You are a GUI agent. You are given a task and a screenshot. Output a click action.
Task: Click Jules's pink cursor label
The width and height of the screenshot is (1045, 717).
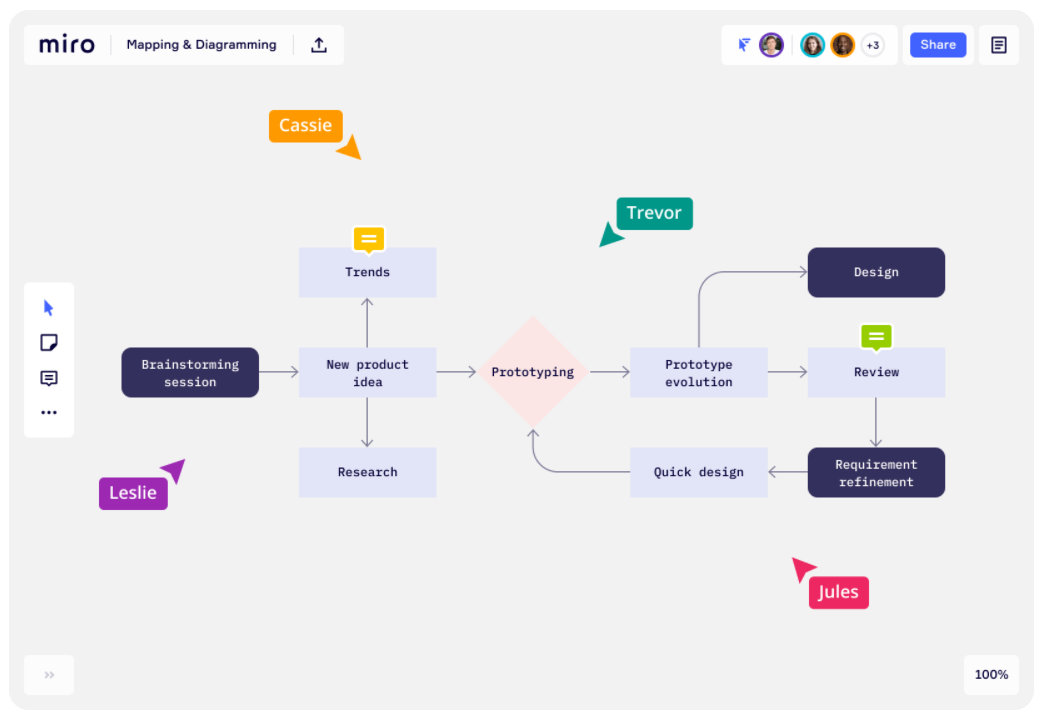(x=838, y=592)
